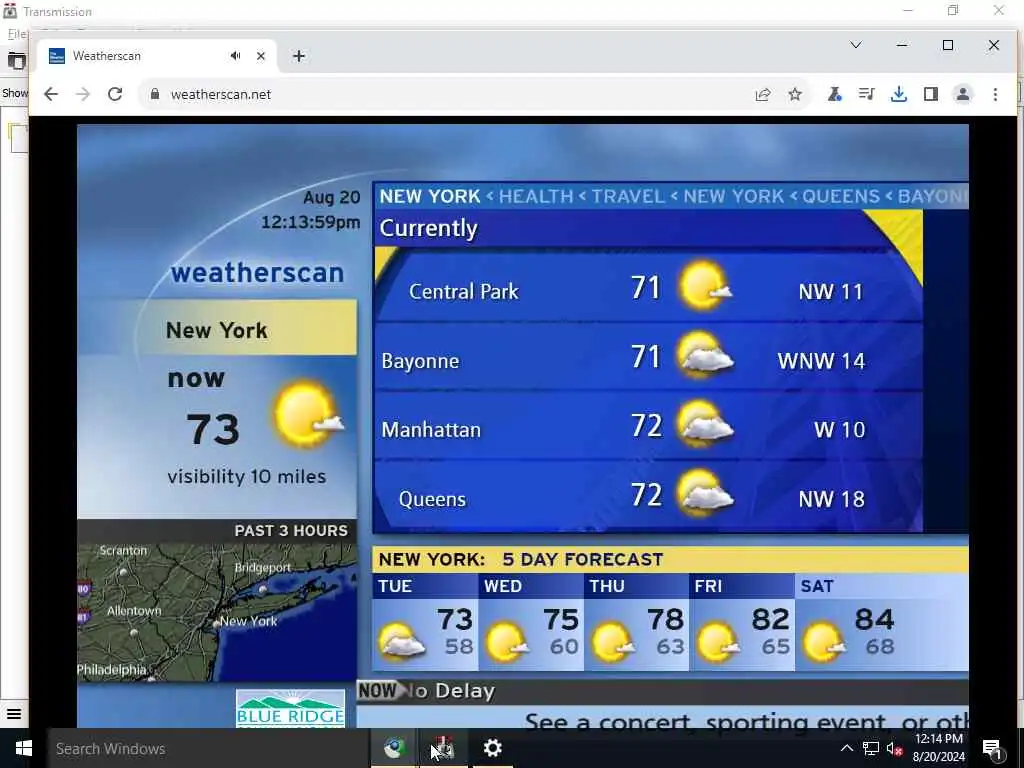Open the Chrome profile menu
1024x768 pixels.
point(963,95)
